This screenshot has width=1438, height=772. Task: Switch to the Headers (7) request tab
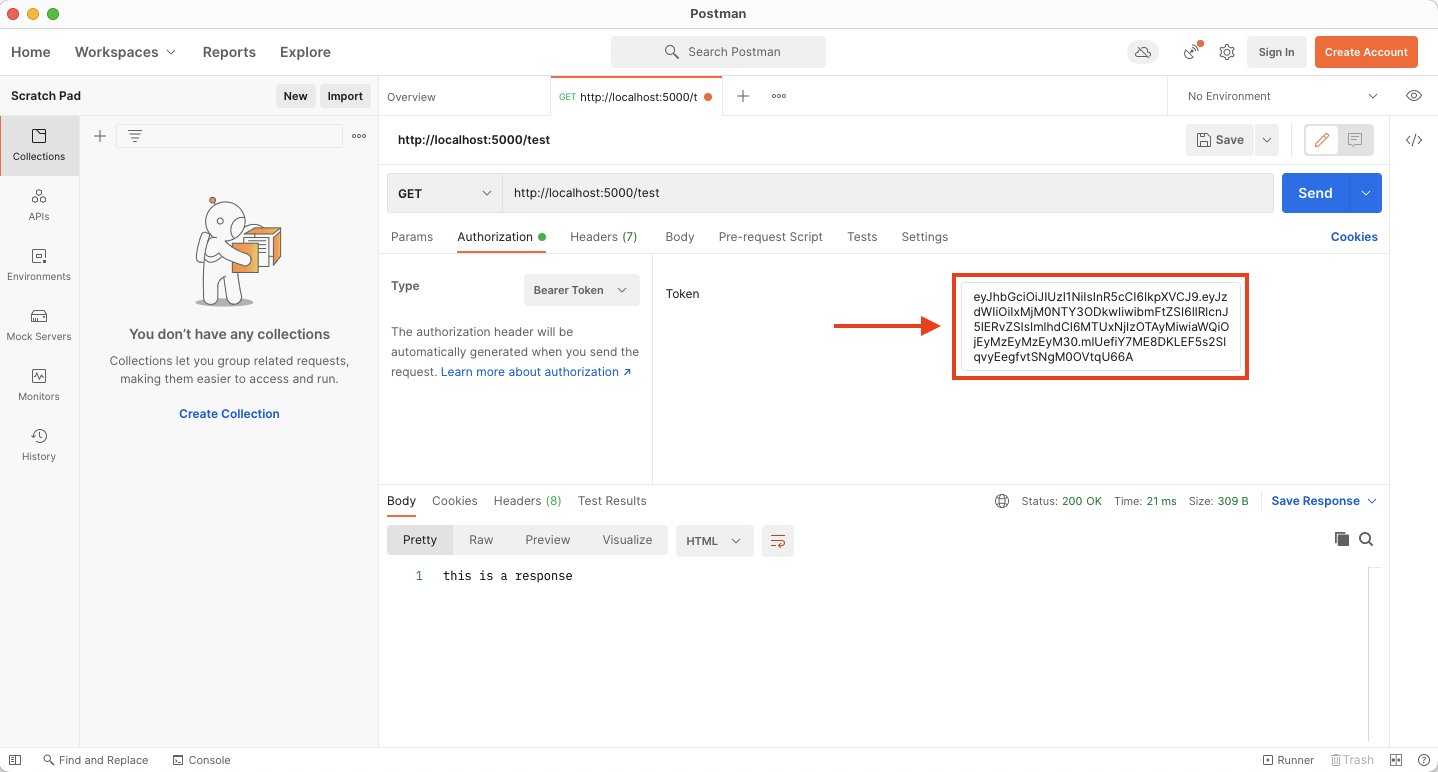click(603, 237)
